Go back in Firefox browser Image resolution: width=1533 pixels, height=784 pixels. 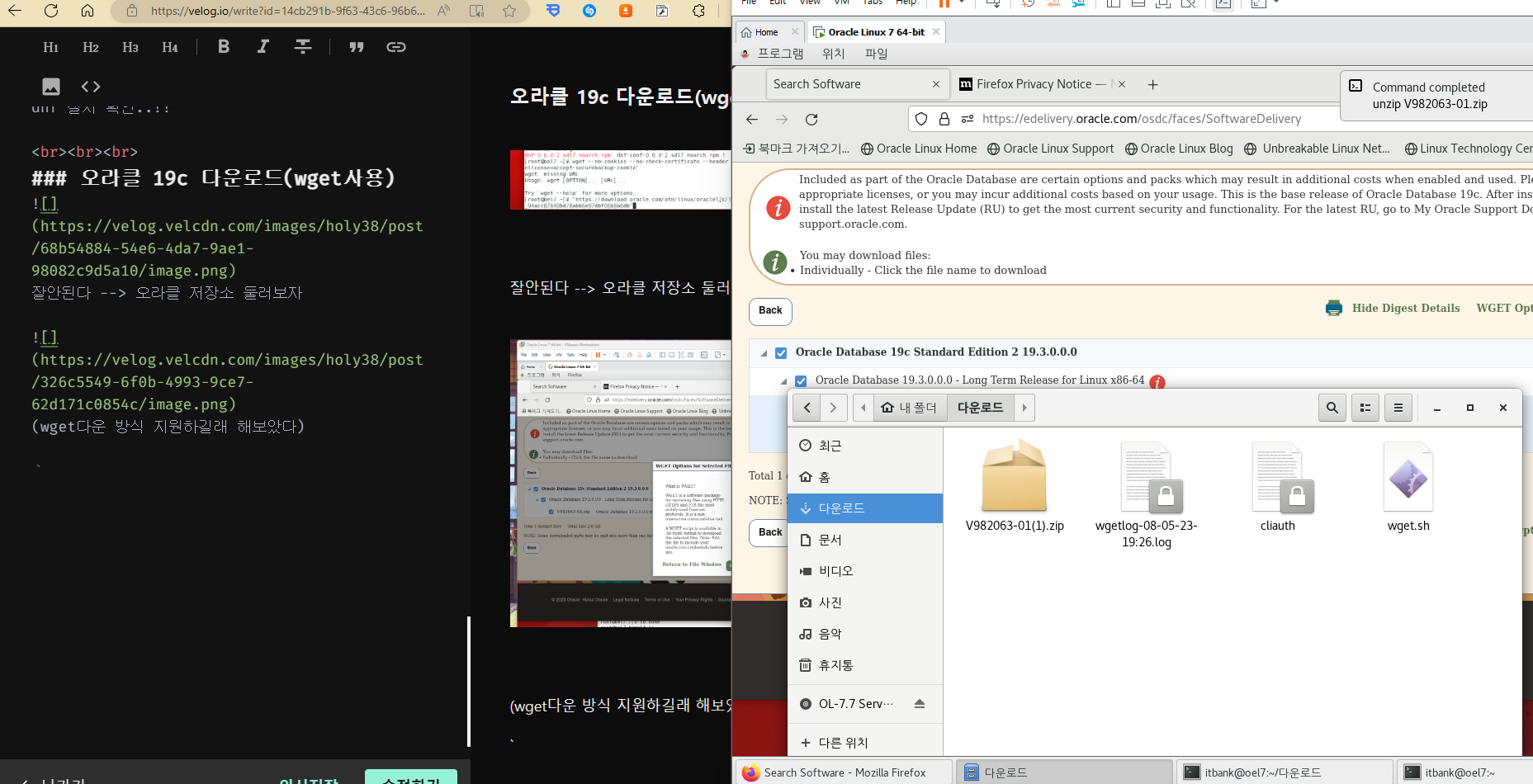coord(752,120)
